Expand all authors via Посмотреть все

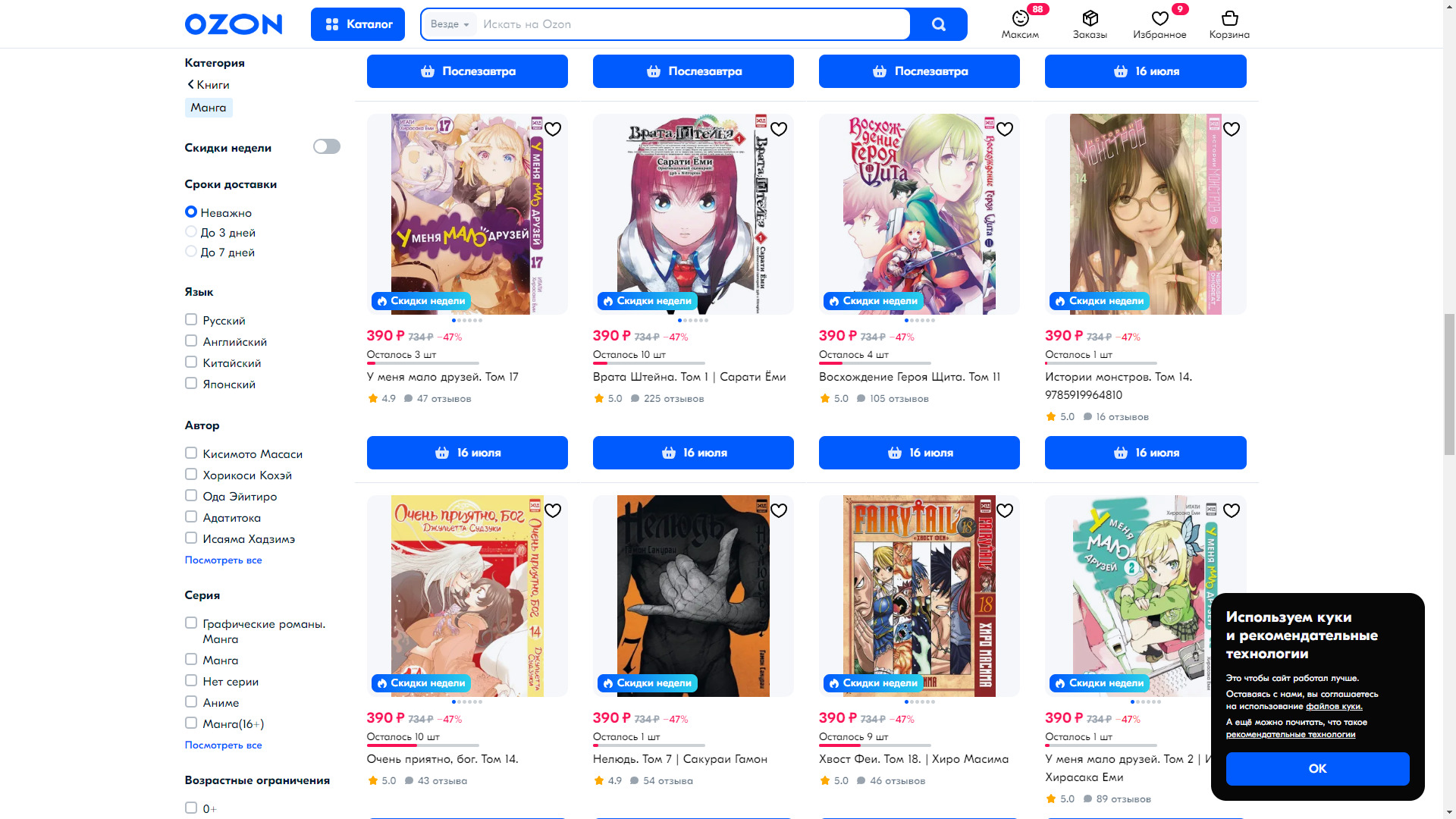pos(223,560)
